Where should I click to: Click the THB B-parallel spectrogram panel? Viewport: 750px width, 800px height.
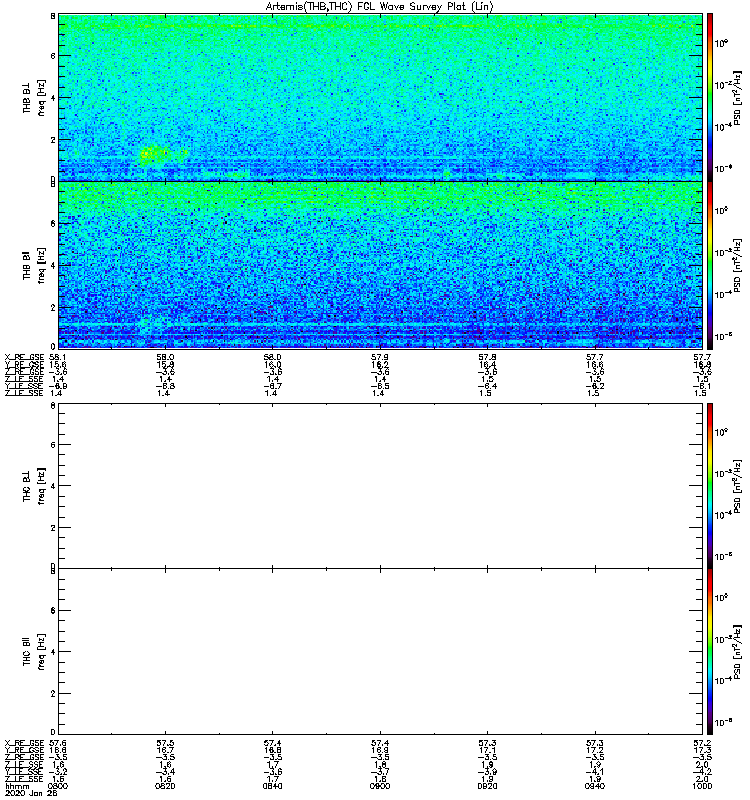tap(380, 265)
